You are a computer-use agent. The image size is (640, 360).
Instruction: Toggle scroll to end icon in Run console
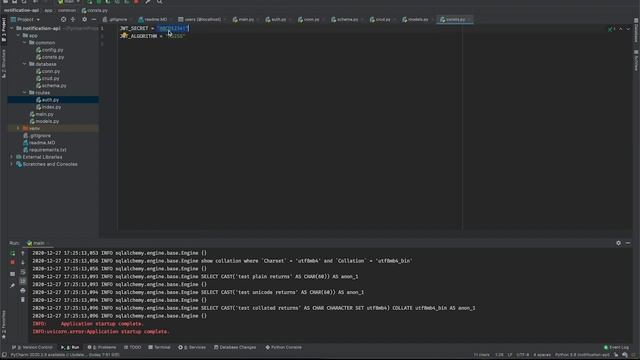pyautogui.click(x=23, y=281)
